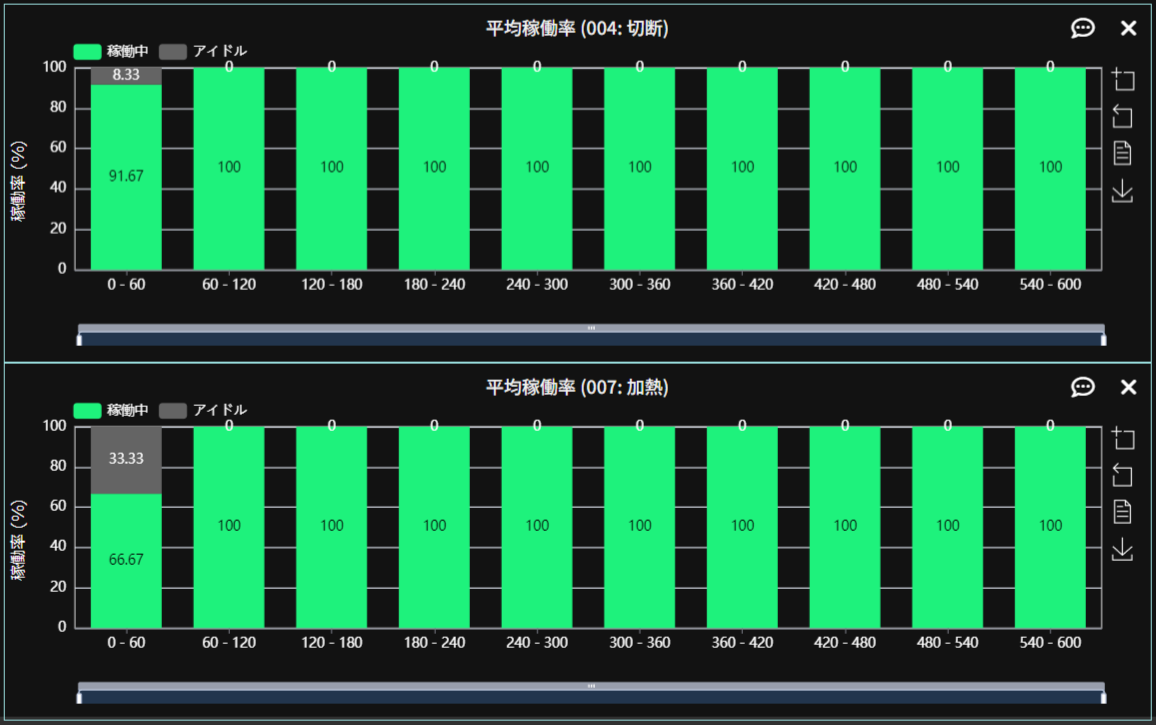Viewport: 1156px width, 725px height.
Task: Close the 007 加熱 chart panel
Action: coord(1129,387)
